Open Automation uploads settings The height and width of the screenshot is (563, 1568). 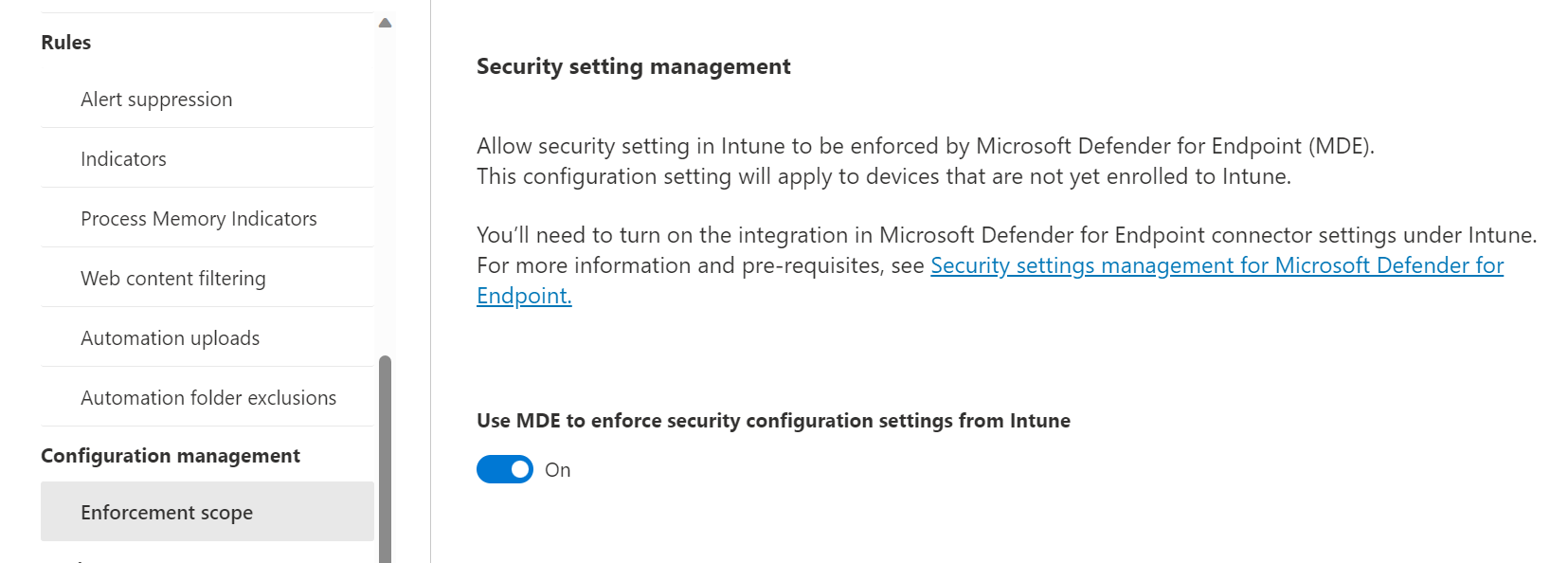click(171, 337)
